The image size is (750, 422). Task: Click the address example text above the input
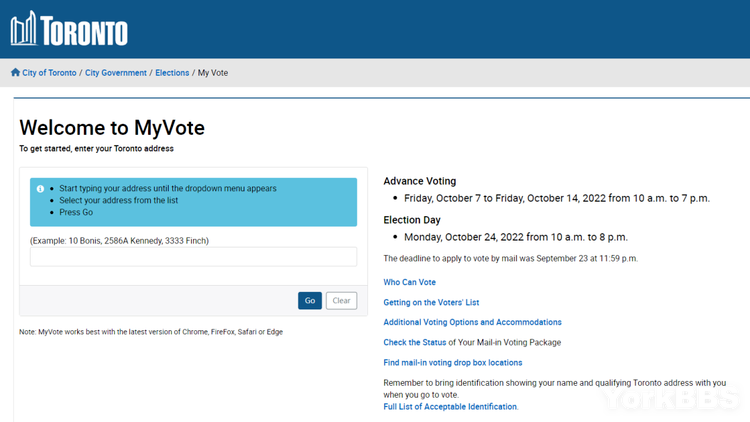(x=119, y=241)
